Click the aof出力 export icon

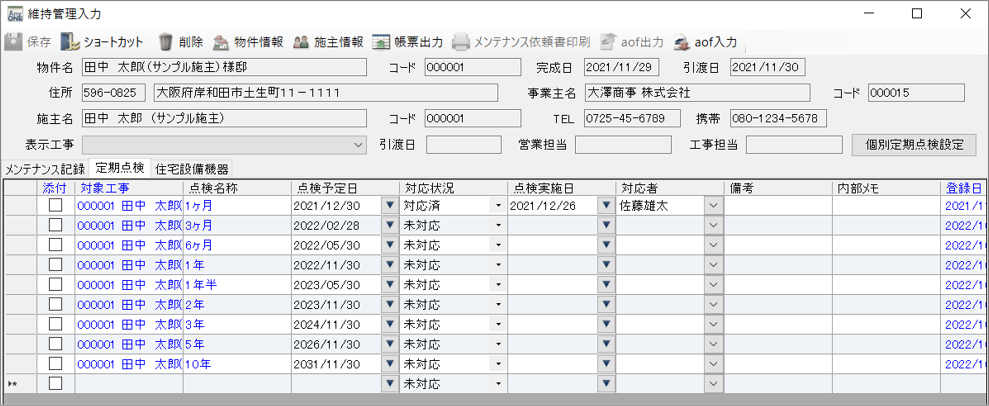point(608,42)
